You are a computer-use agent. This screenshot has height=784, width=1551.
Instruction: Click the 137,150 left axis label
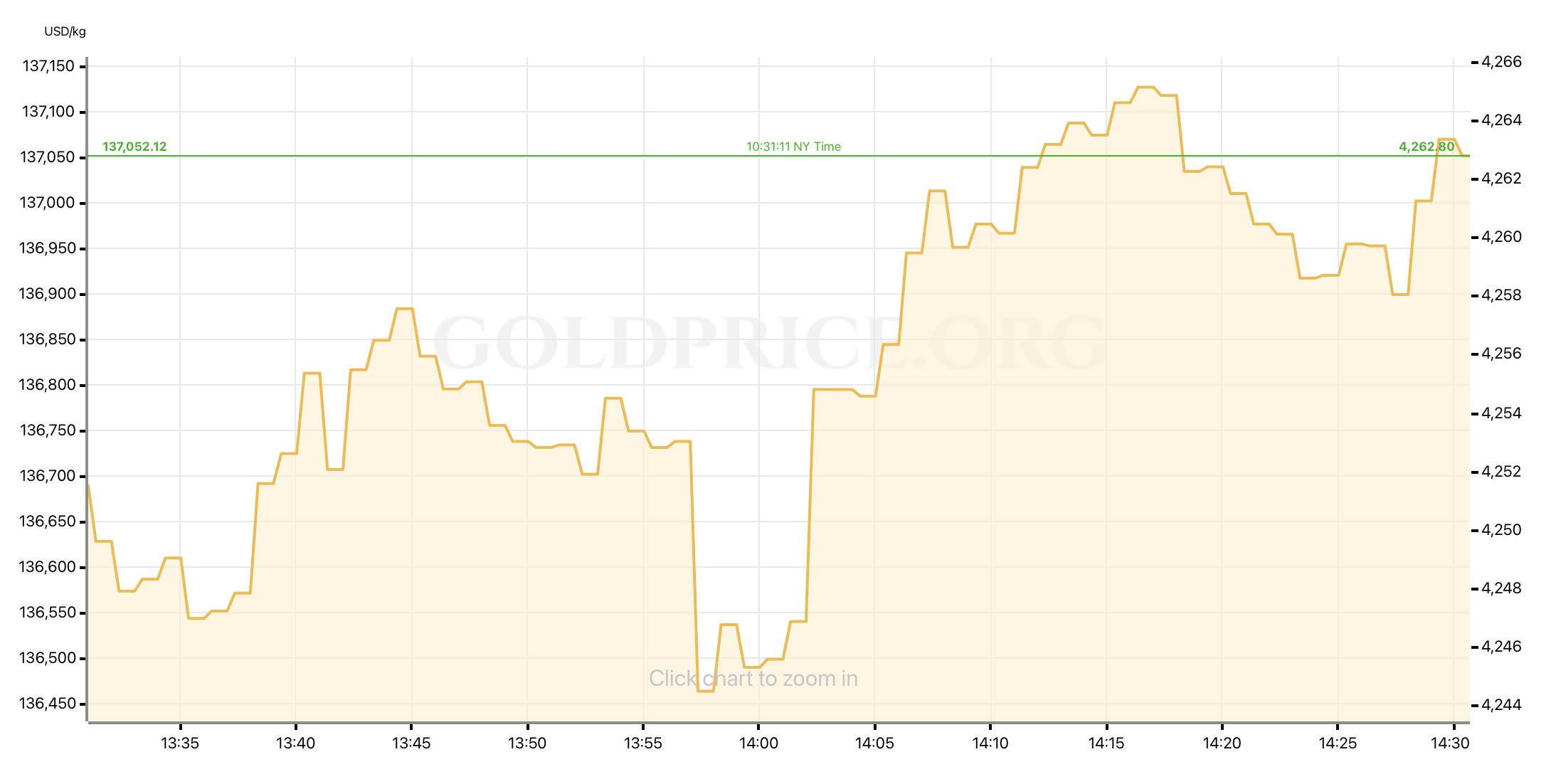pyautogui.click(x=48, y=66)
